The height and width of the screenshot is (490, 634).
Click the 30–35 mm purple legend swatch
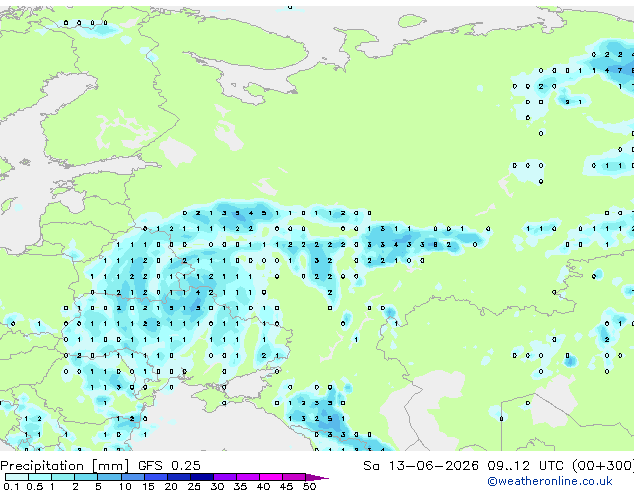click(225, 477)
